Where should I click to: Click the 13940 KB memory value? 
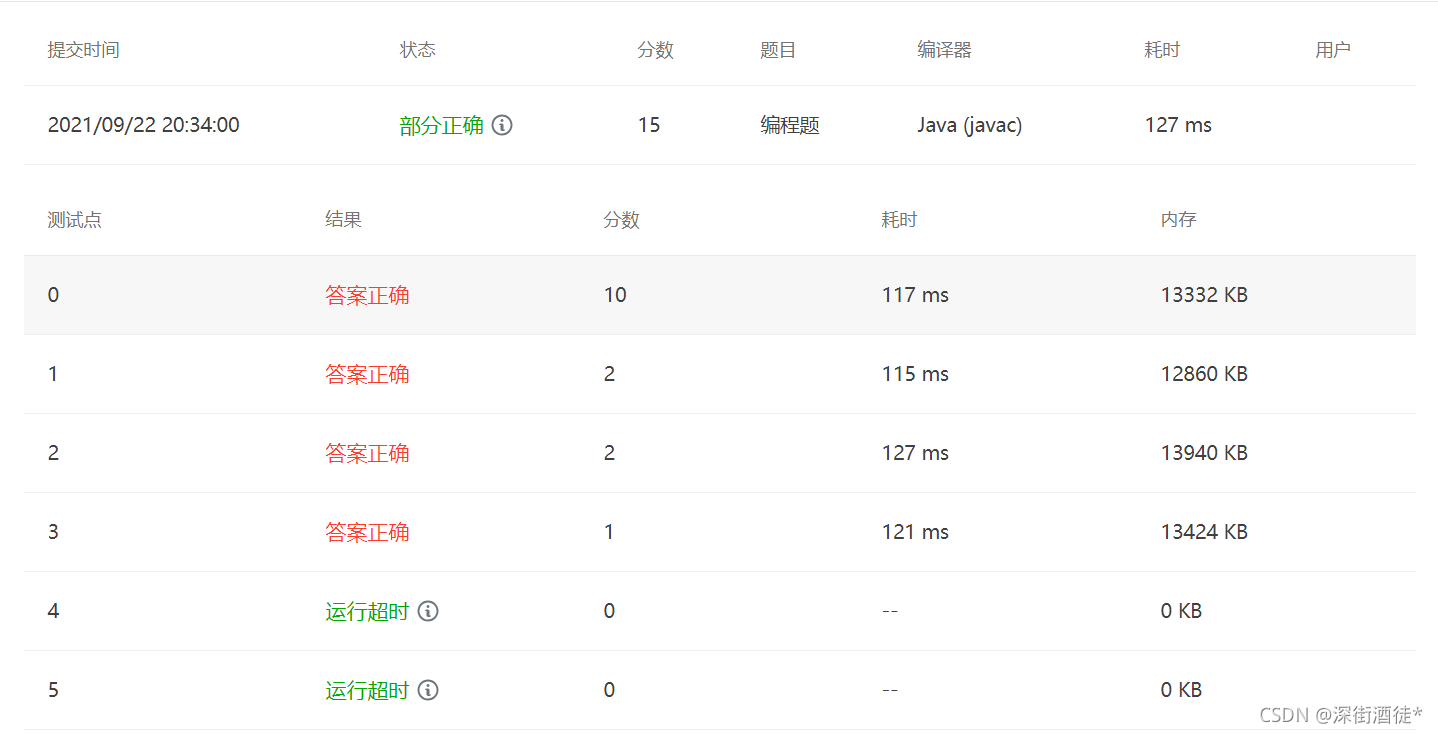(1204, 453)
